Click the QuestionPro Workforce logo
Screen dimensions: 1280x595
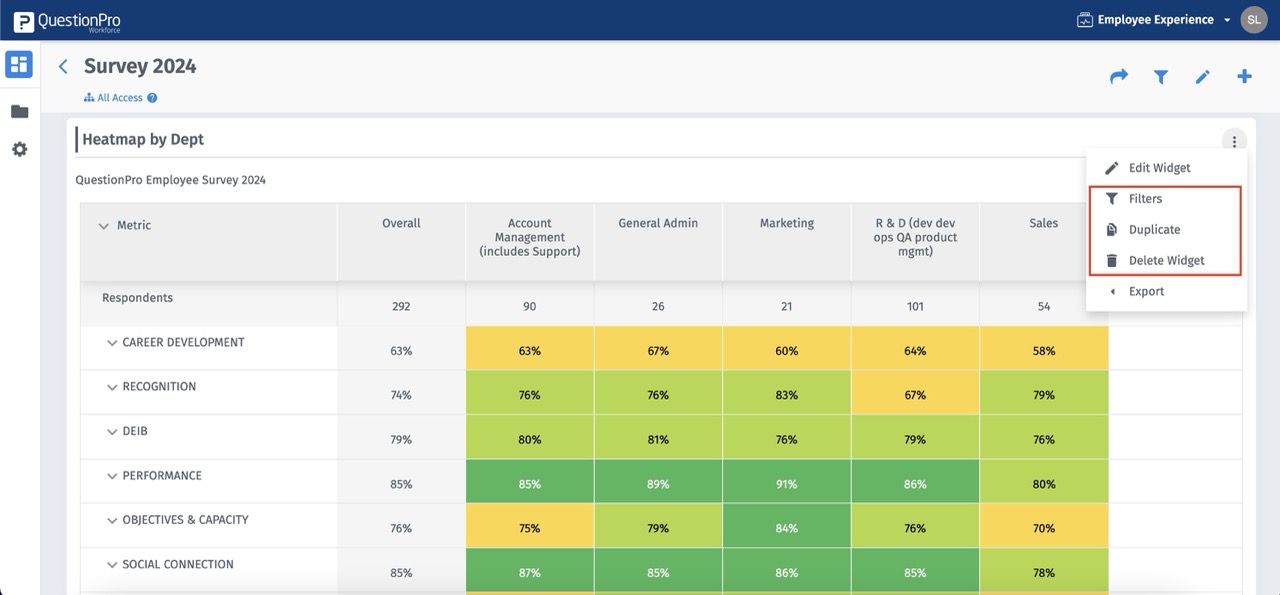pyautogui.click(x=67, y=19)
